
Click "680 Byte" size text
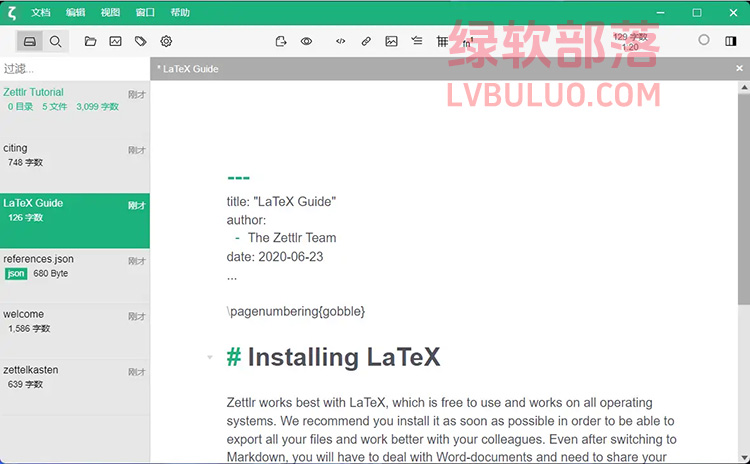point(51,274)
